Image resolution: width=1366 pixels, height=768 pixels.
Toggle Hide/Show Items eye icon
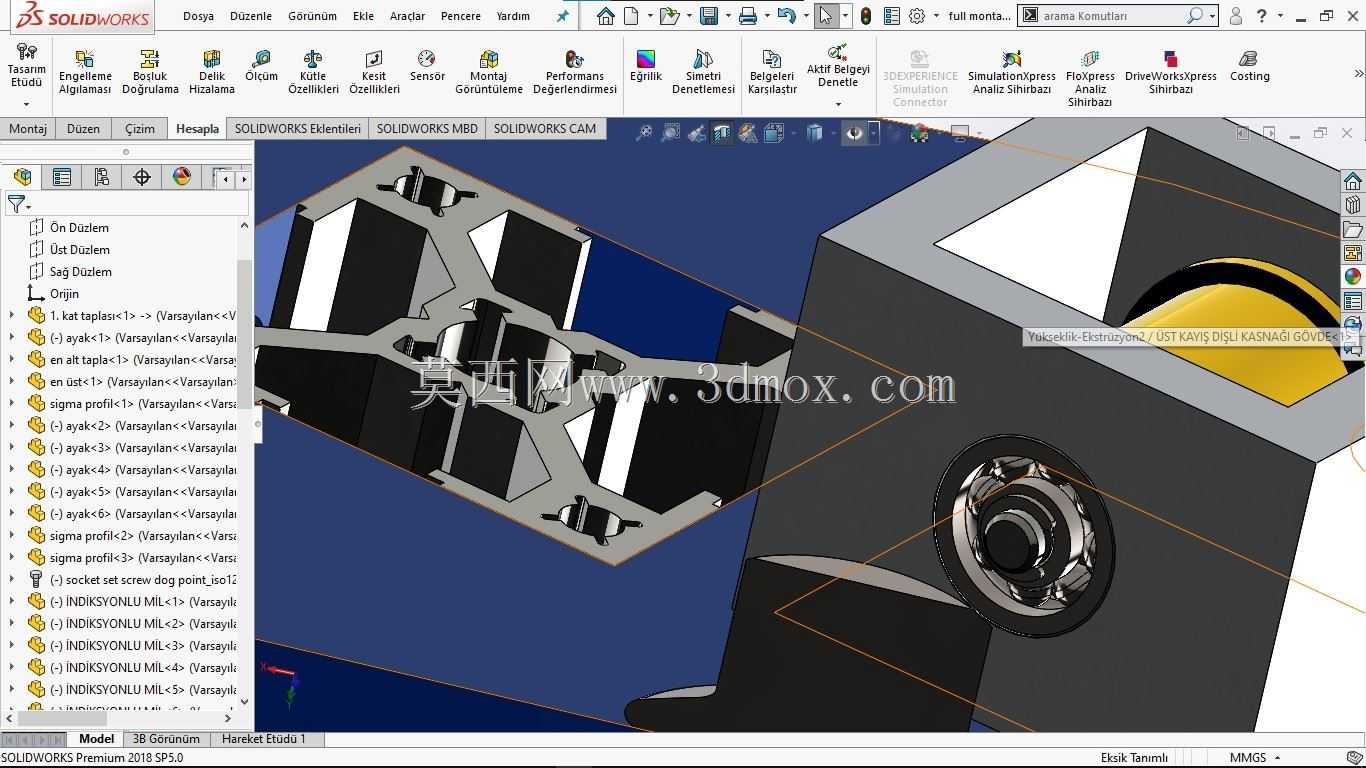coord(853,133)
